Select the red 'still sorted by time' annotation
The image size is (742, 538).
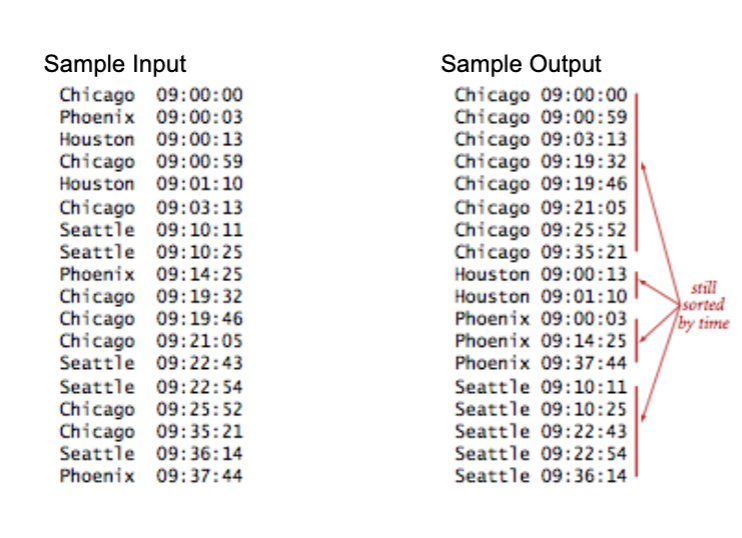[703, 306]
